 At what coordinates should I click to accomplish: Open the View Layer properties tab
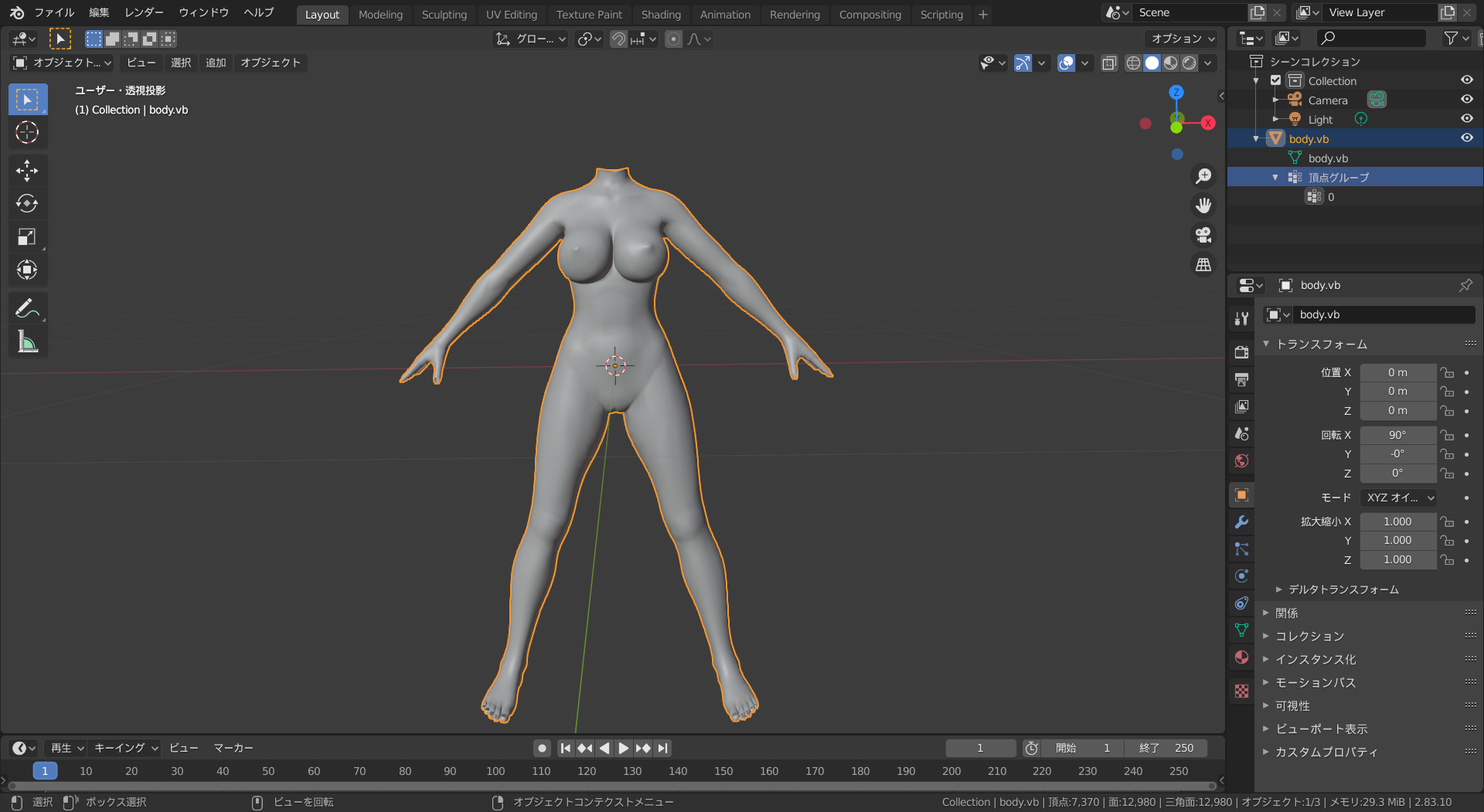pyautogui.click(x=1241, y=406)
